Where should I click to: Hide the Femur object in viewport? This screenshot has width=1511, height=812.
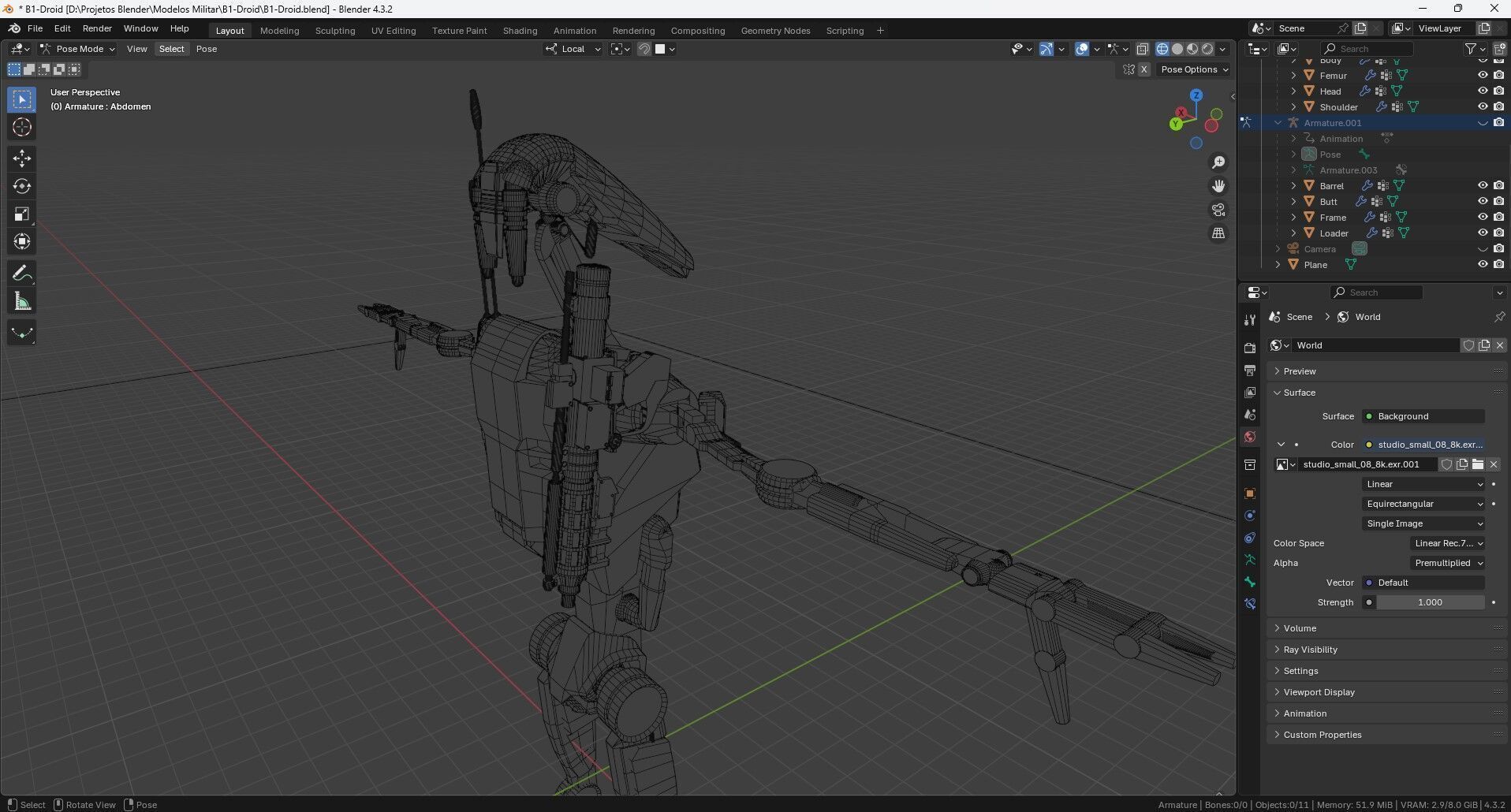point(1483,76)
